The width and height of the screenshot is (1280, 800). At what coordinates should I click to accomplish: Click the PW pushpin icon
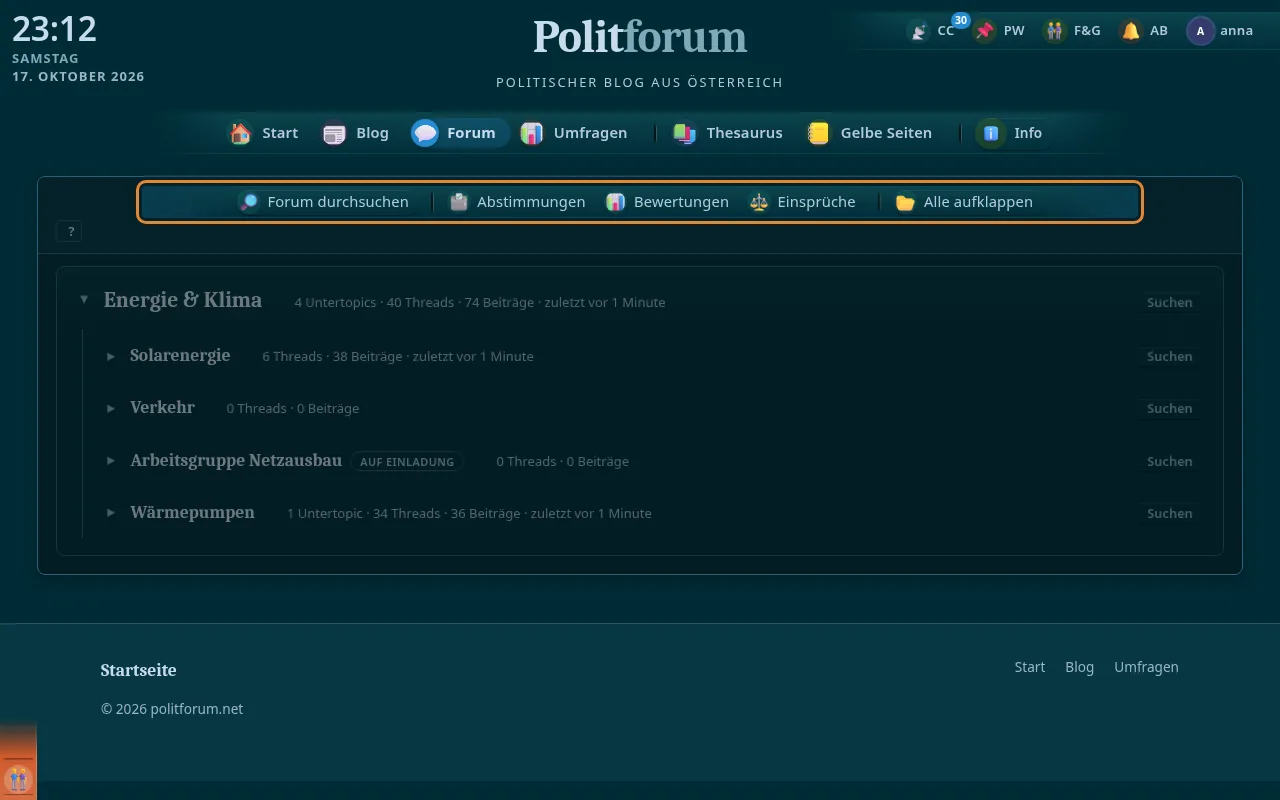click(x=985, y=31)
